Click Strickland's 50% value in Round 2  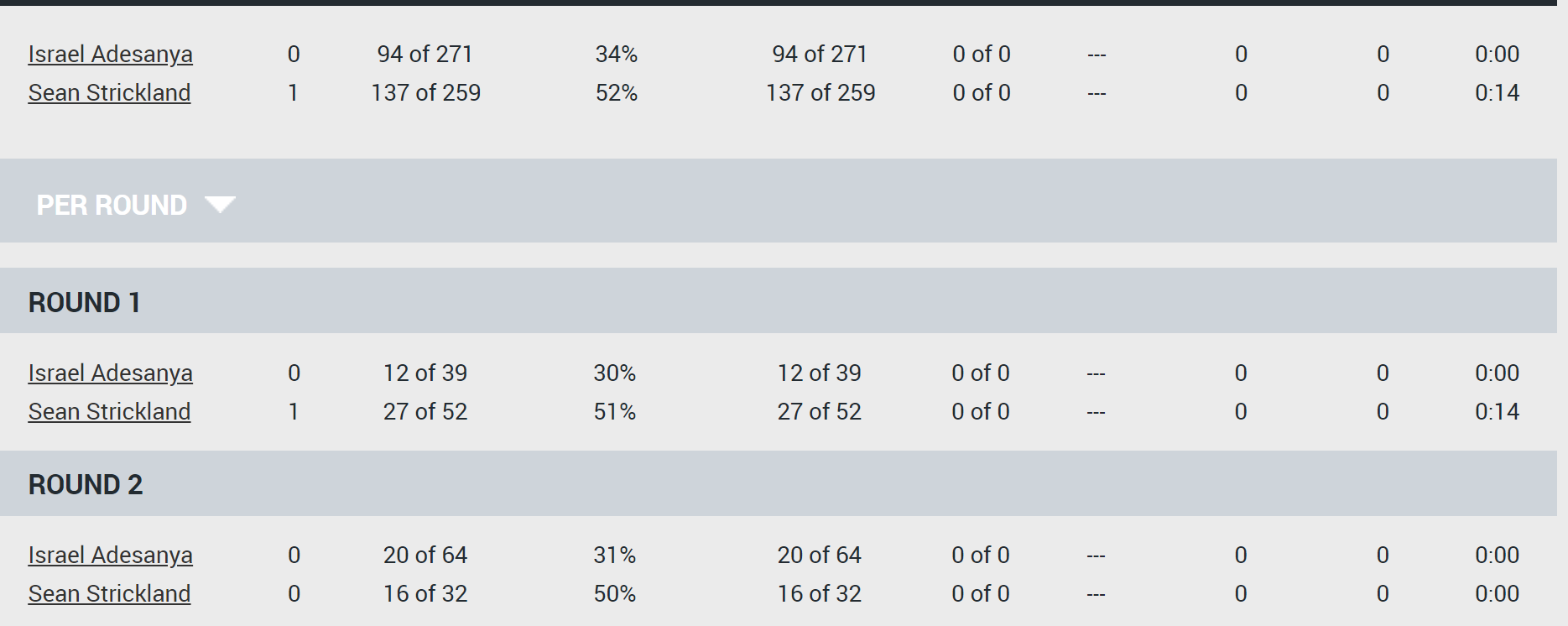(615, 594)
